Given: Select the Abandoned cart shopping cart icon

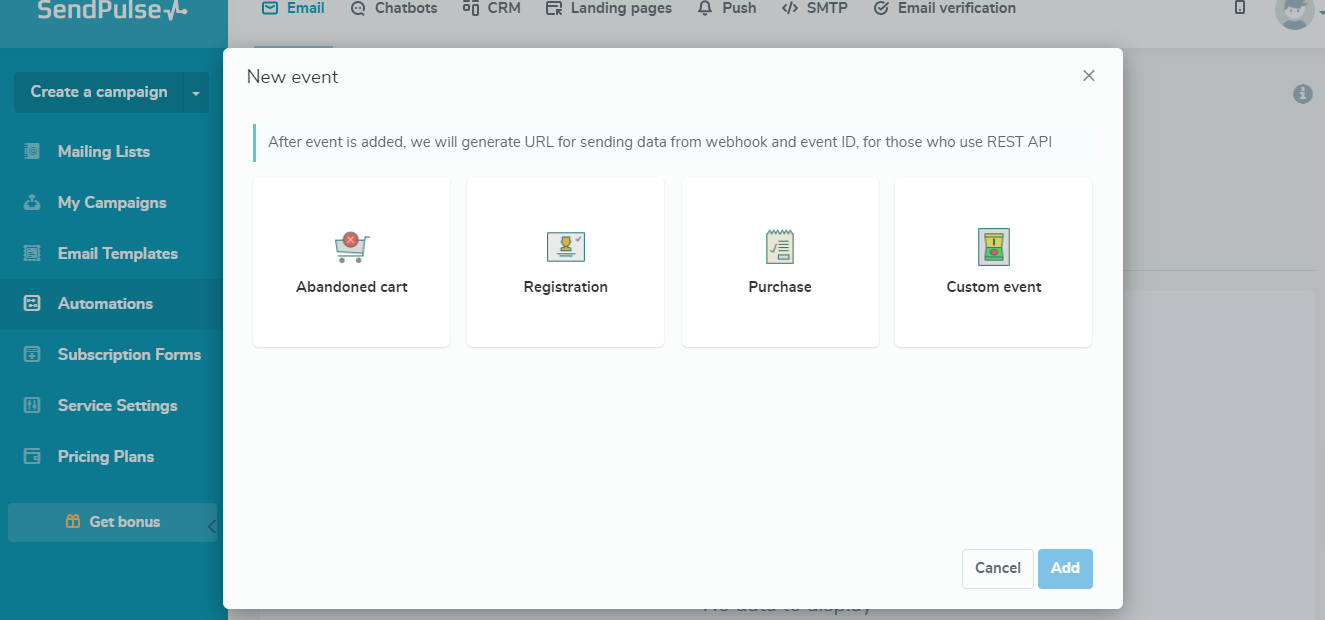Looking at the screenshot, I should 351,247.
